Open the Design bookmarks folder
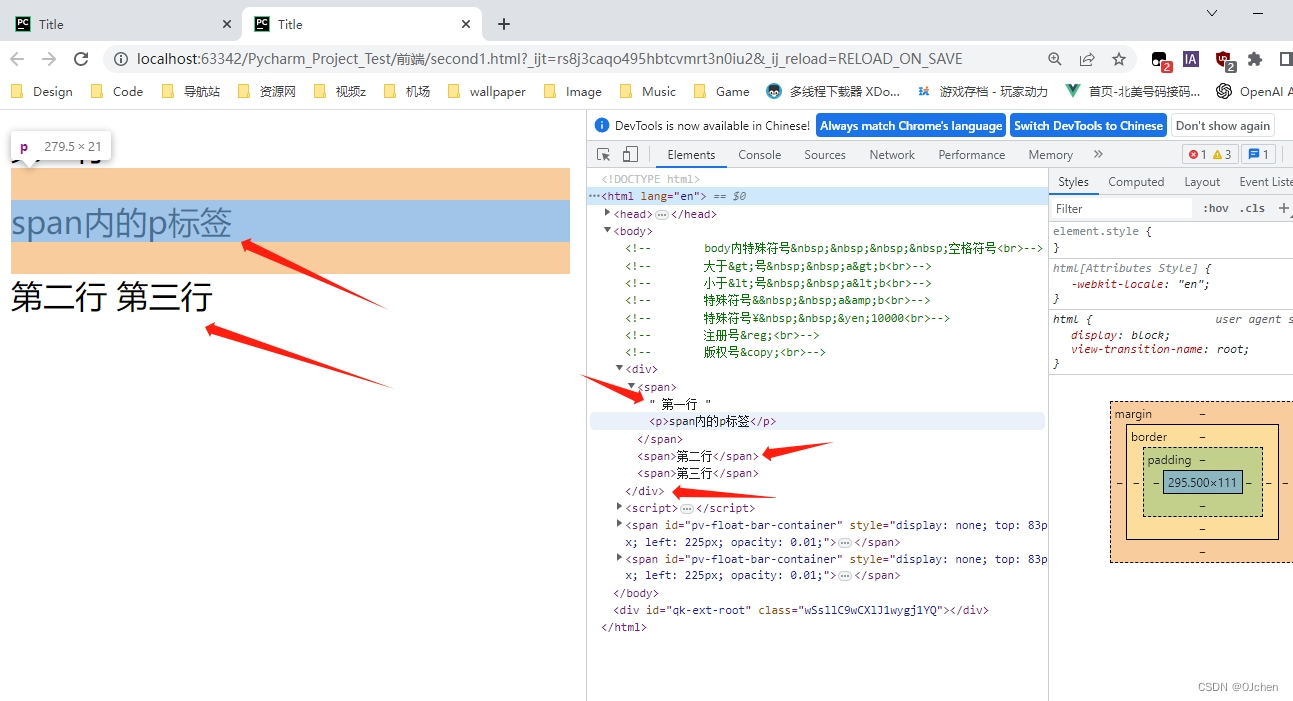The image size is (1293, 701). pos(42,91)
